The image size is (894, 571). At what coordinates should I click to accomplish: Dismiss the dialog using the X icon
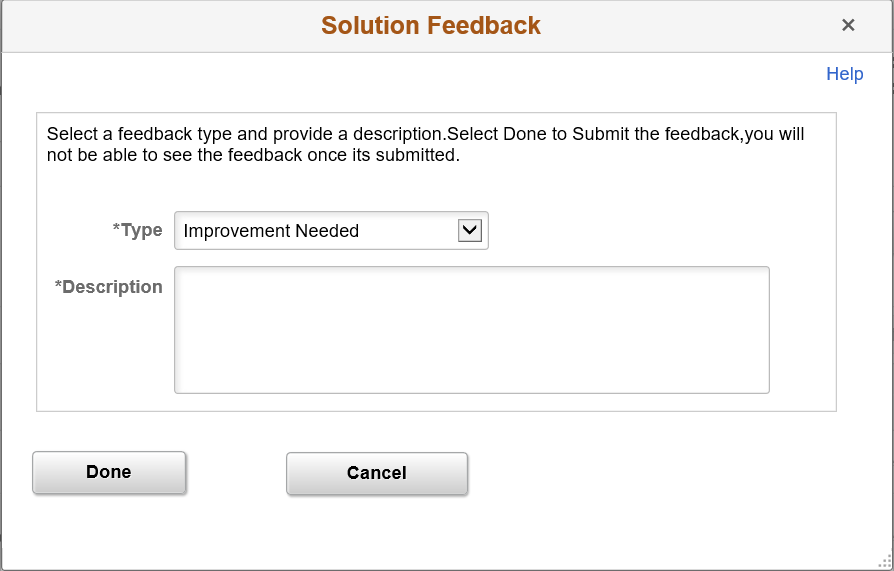click(x=848, y=25)
